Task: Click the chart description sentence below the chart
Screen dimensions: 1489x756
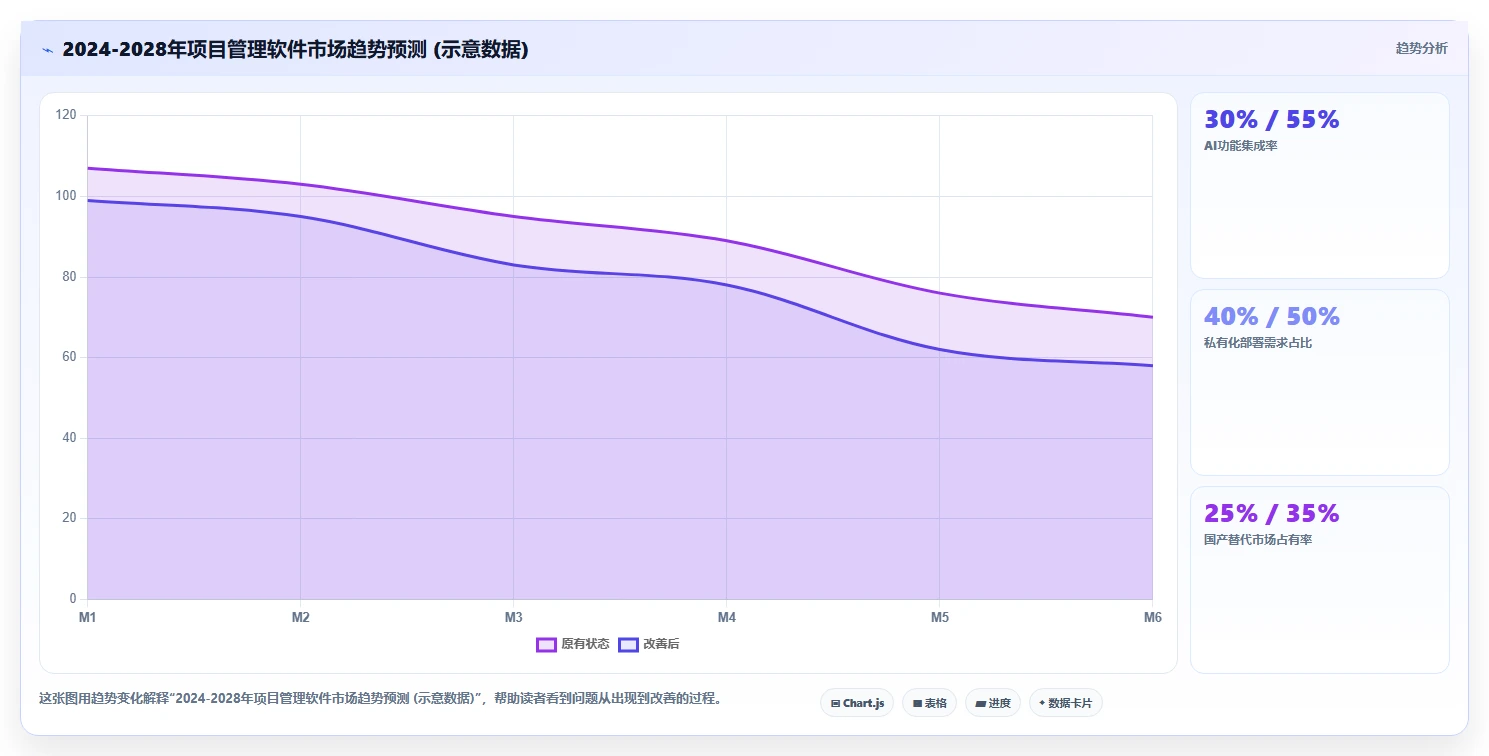Action: click(x=380, y=698)
